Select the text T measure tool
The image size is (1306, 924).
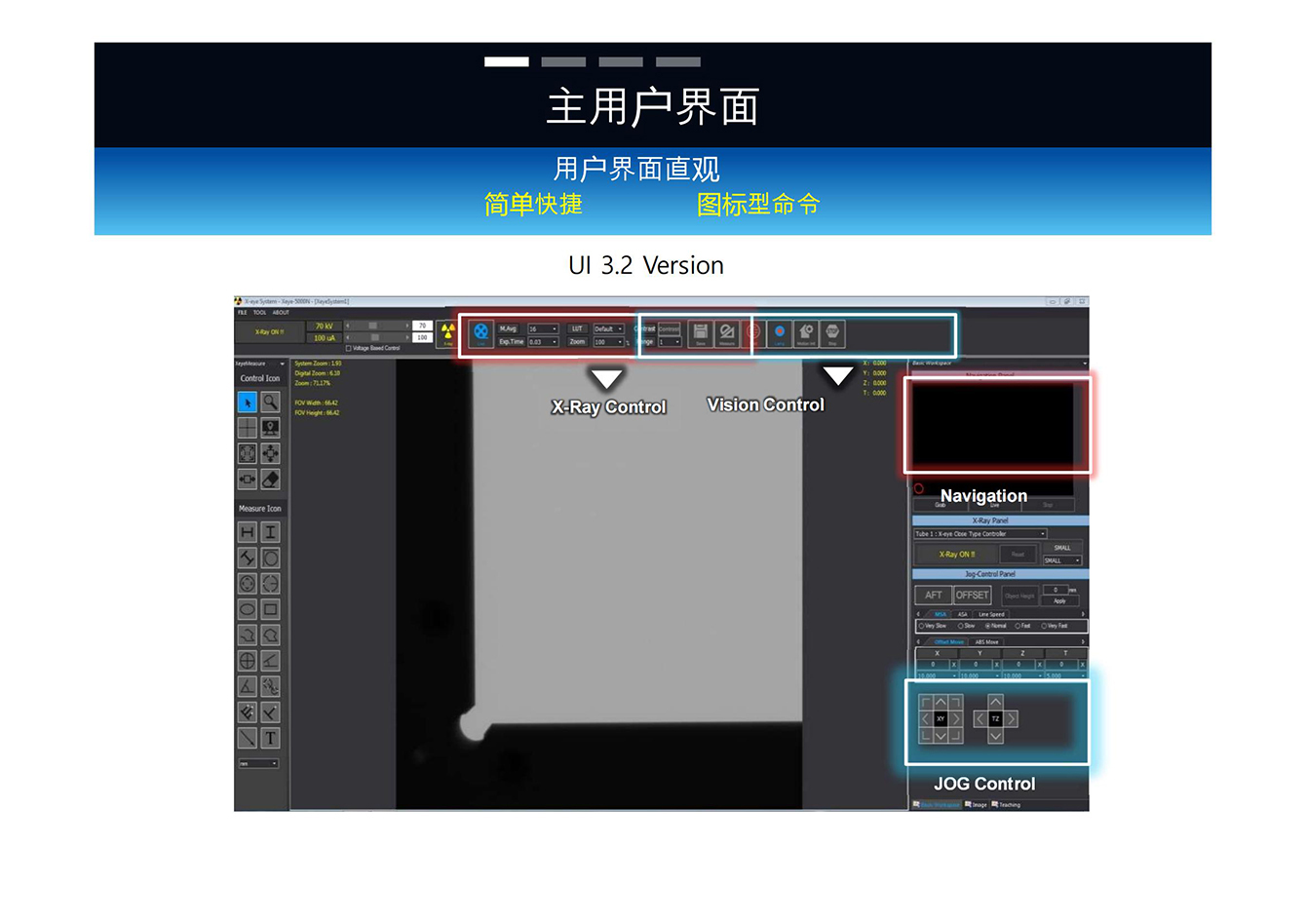click(271, 739)
